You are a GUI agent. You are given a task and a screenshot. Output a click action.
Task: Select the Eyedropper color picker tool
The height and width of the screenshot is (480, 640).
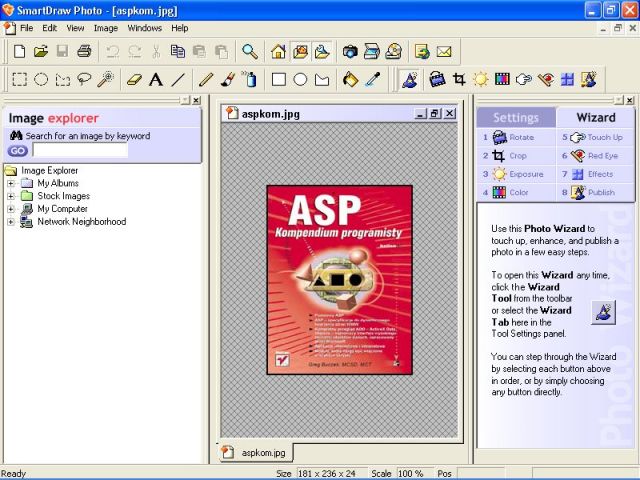(x=372, y=79)
